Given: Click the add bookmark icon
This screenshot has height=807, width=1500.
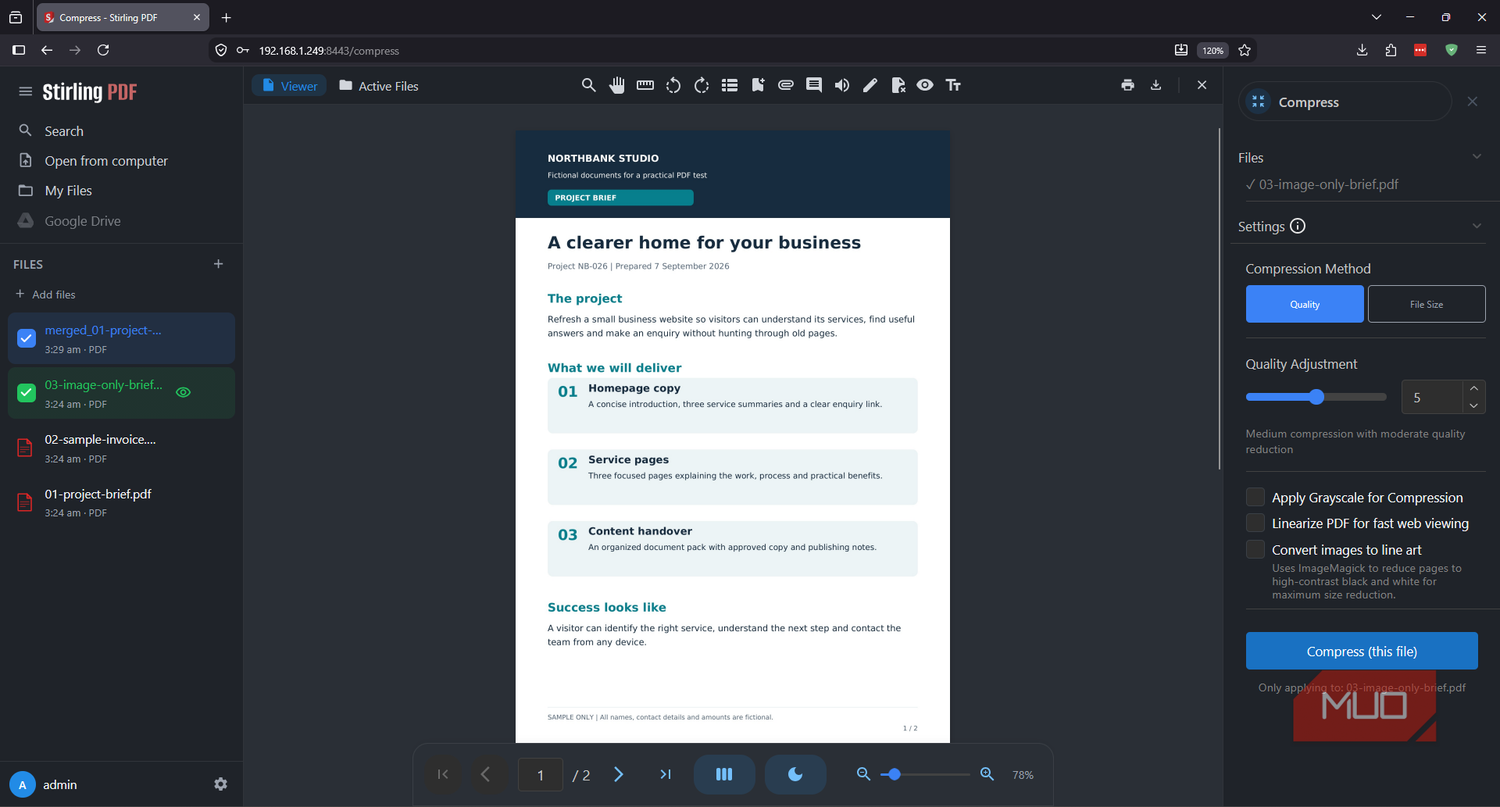Looking at the screenshot, I should click(758, 85).
